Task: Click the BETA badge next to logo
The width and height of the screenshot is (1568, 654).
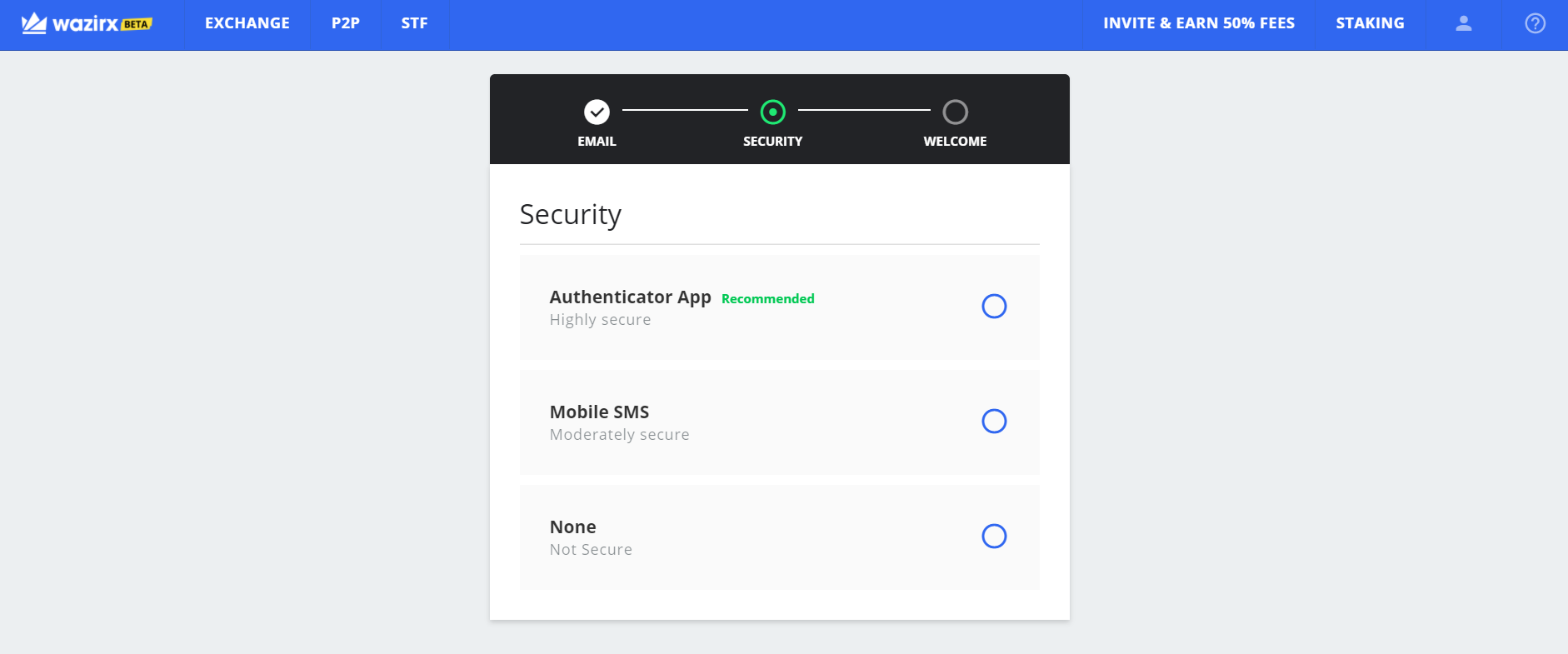Action: click(x=137, y=24)
